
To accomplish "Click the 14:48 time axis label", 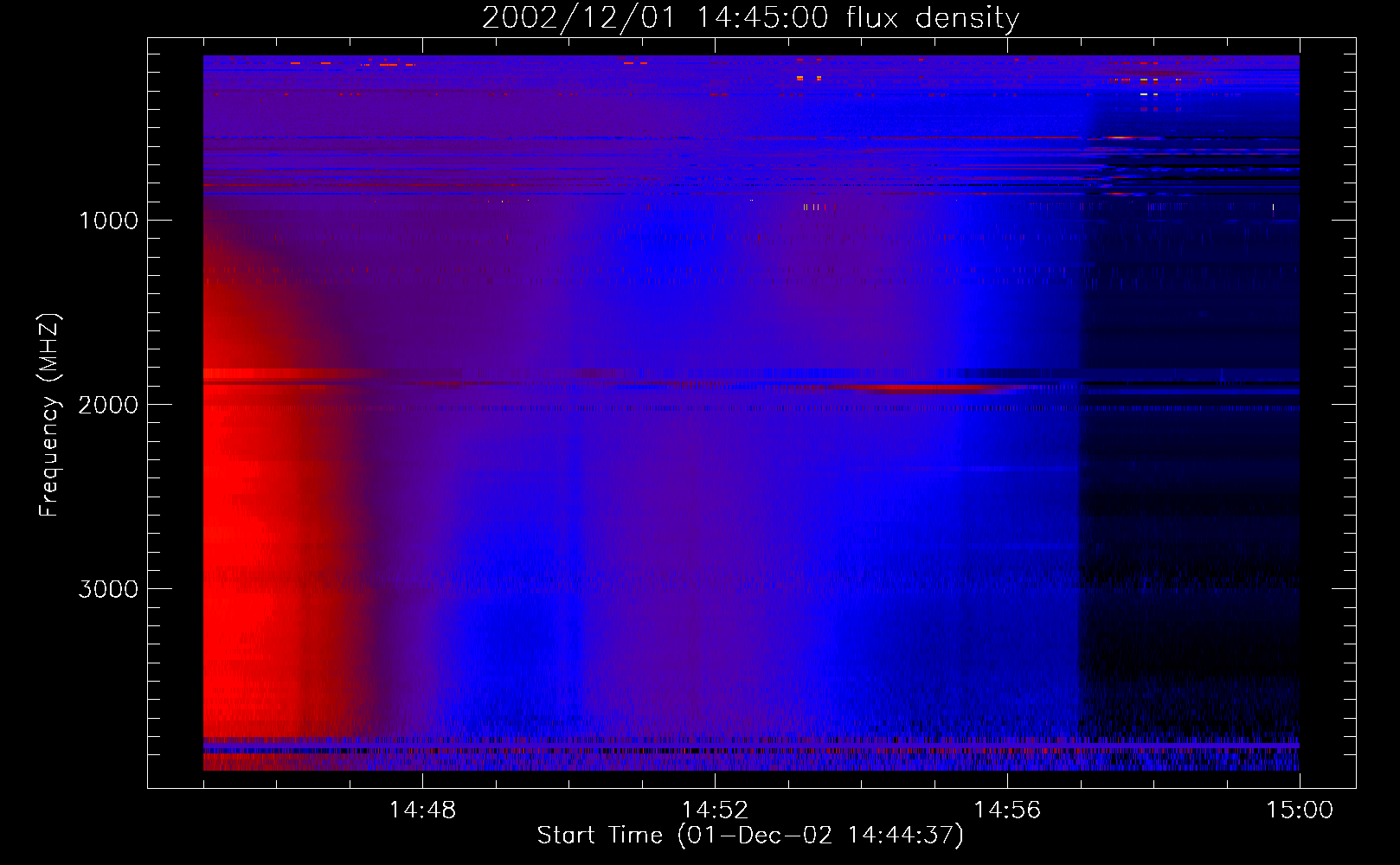I will pyautogui.click(x=422, y=811).
